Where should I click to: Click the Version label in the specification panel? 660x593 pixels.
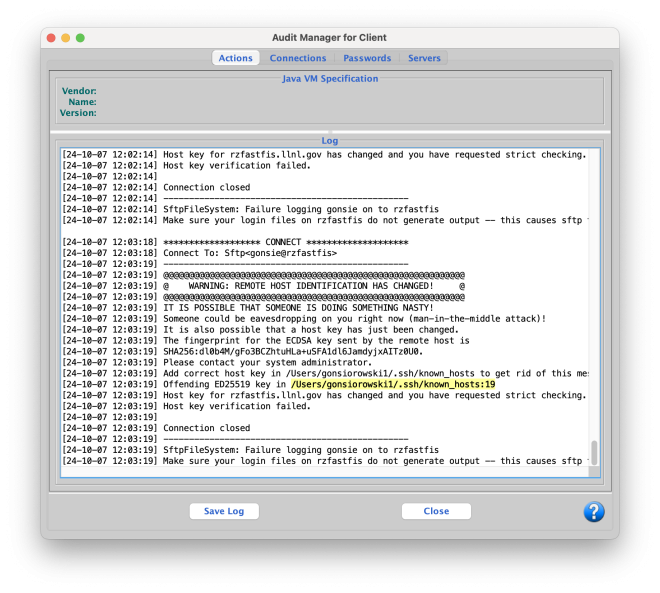pyautogui.click(x=78, y=113)
